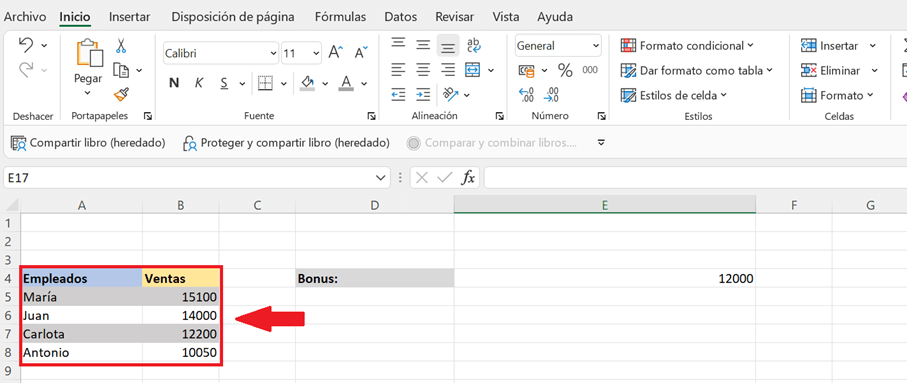This screenshot has height=383, width=907.
Task: Click the Wrap Text icon
Action: [474, 46]
